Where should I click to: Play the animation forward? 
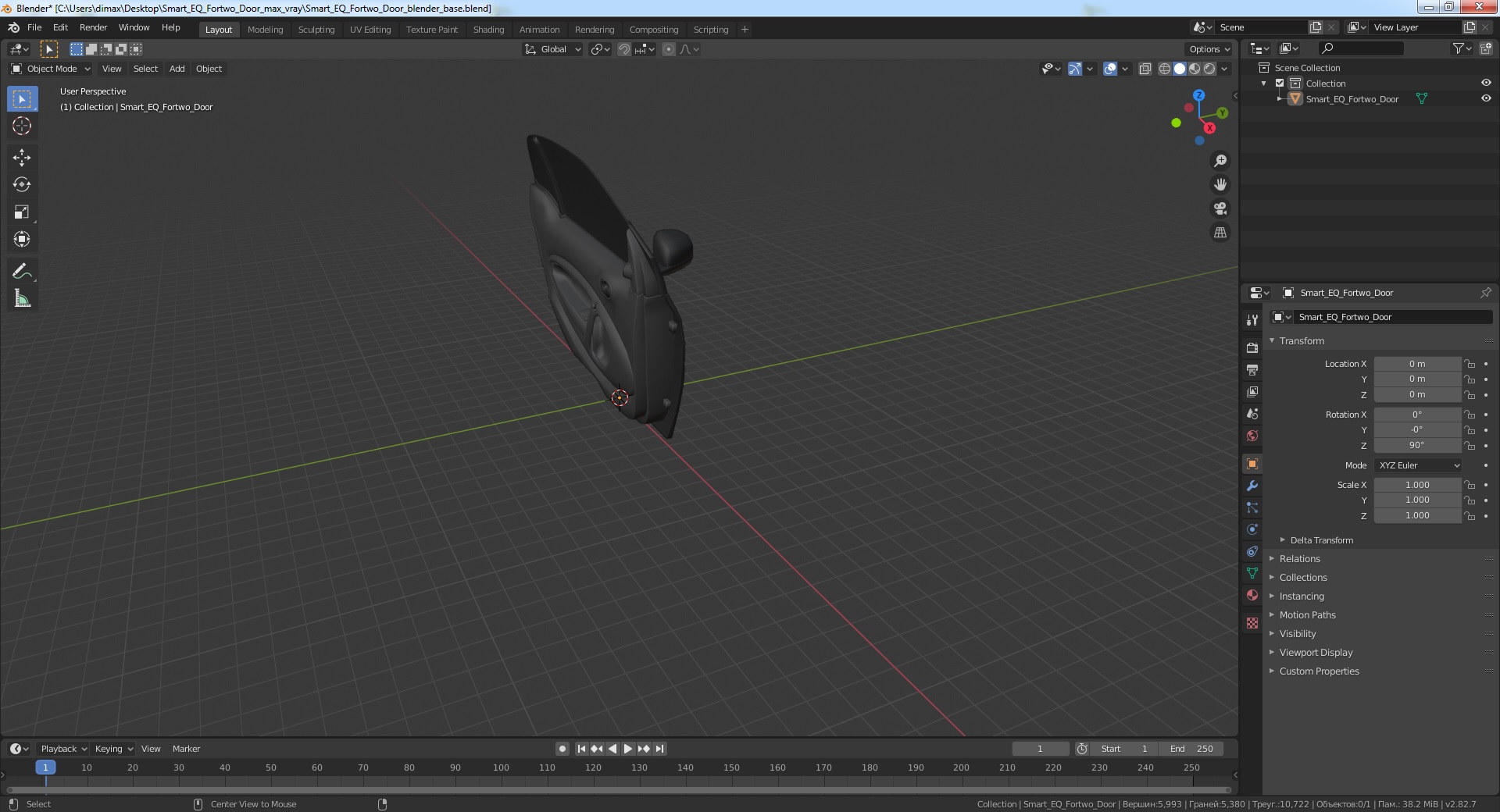[627, 749]
